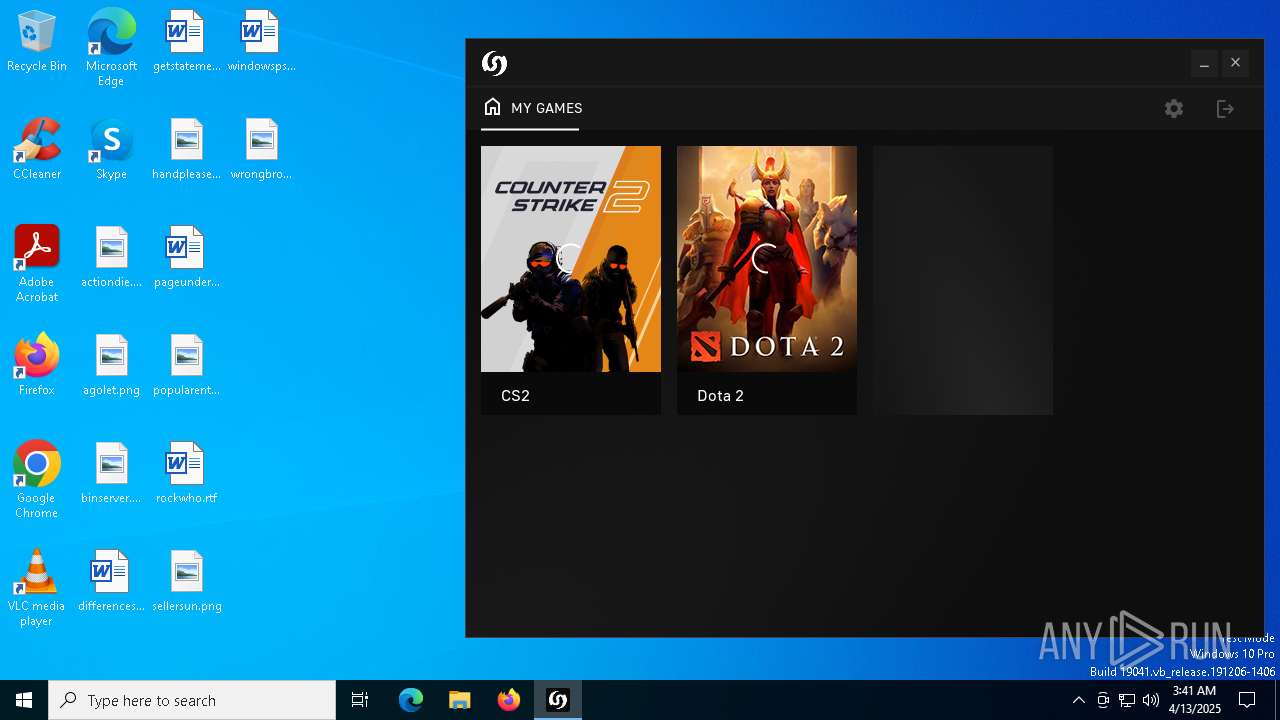Open the notification center icon
The height and width of the screenshot is (720, 1280).
click(1247, 700)
